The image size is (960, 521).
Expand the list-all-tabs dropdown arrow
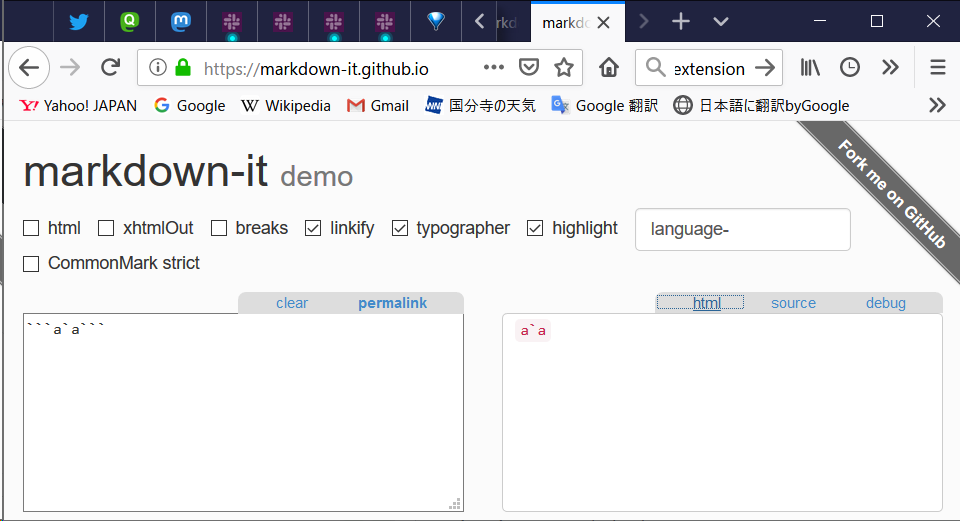pyautogui.click(x=721, y=22)
